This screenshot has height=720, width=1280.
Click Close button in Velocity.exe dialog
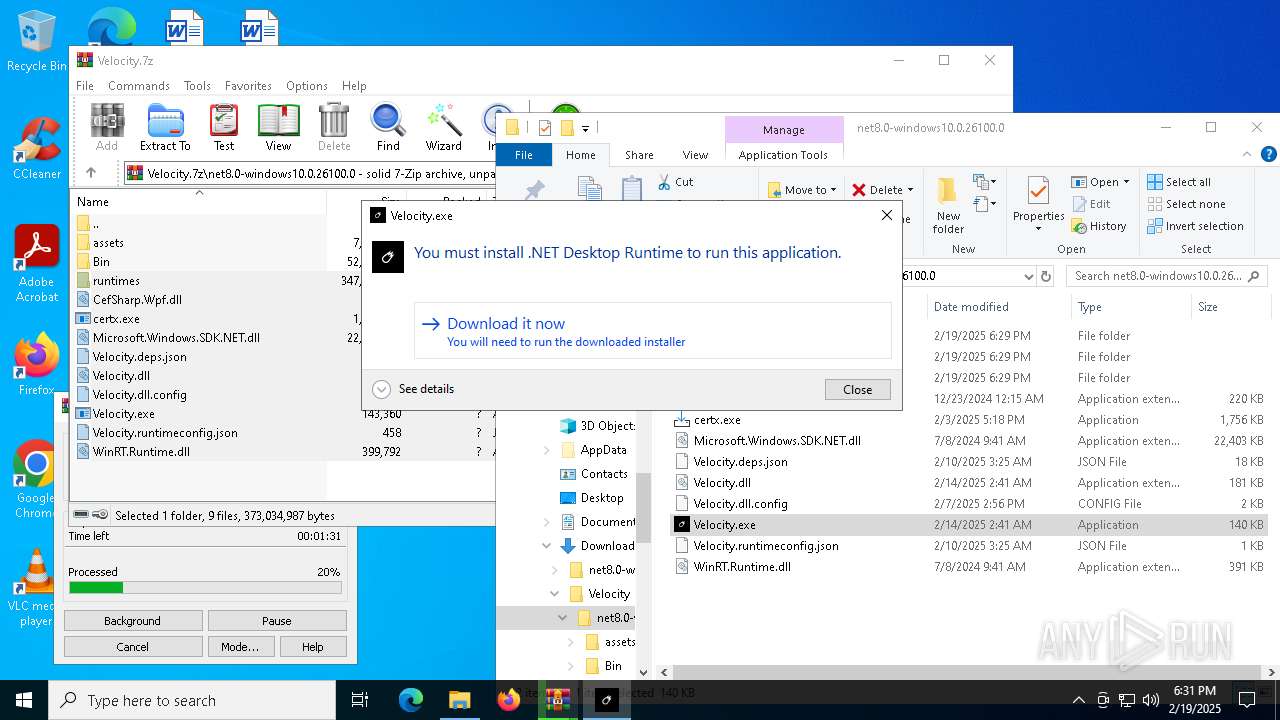857,390
